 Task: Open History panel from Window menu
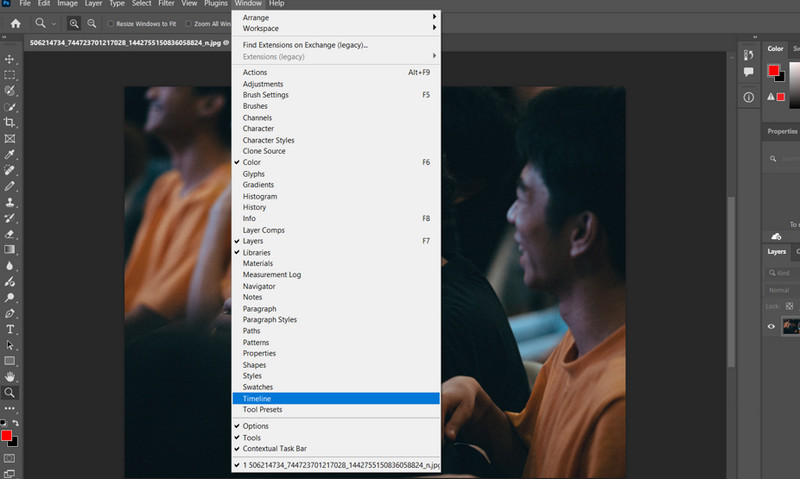point(336,207)
